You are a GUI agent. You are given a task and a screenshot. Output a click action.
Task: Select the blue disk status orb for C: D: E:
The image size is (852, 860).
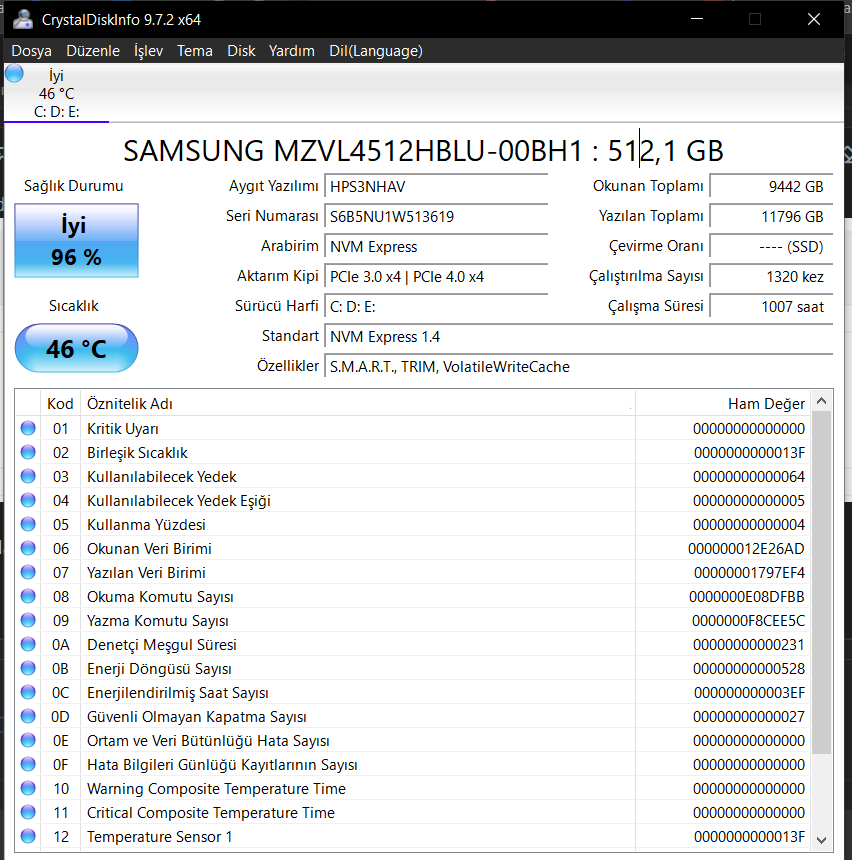point(15,73)
